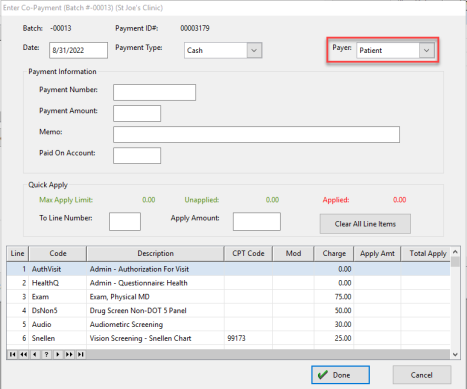Viewport: 467px width, 389px height.
Task: Focus the Payment Amount field
Action: coord(137,113)
